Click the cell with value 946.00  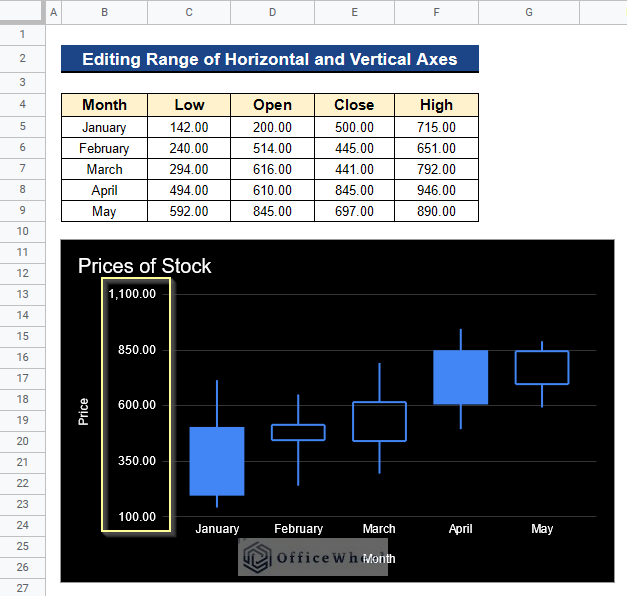(436, 190)
